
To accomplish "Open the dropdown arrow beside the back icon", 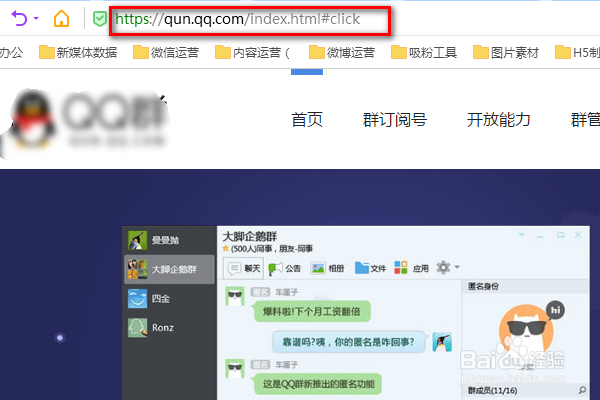I will point(36,18).
